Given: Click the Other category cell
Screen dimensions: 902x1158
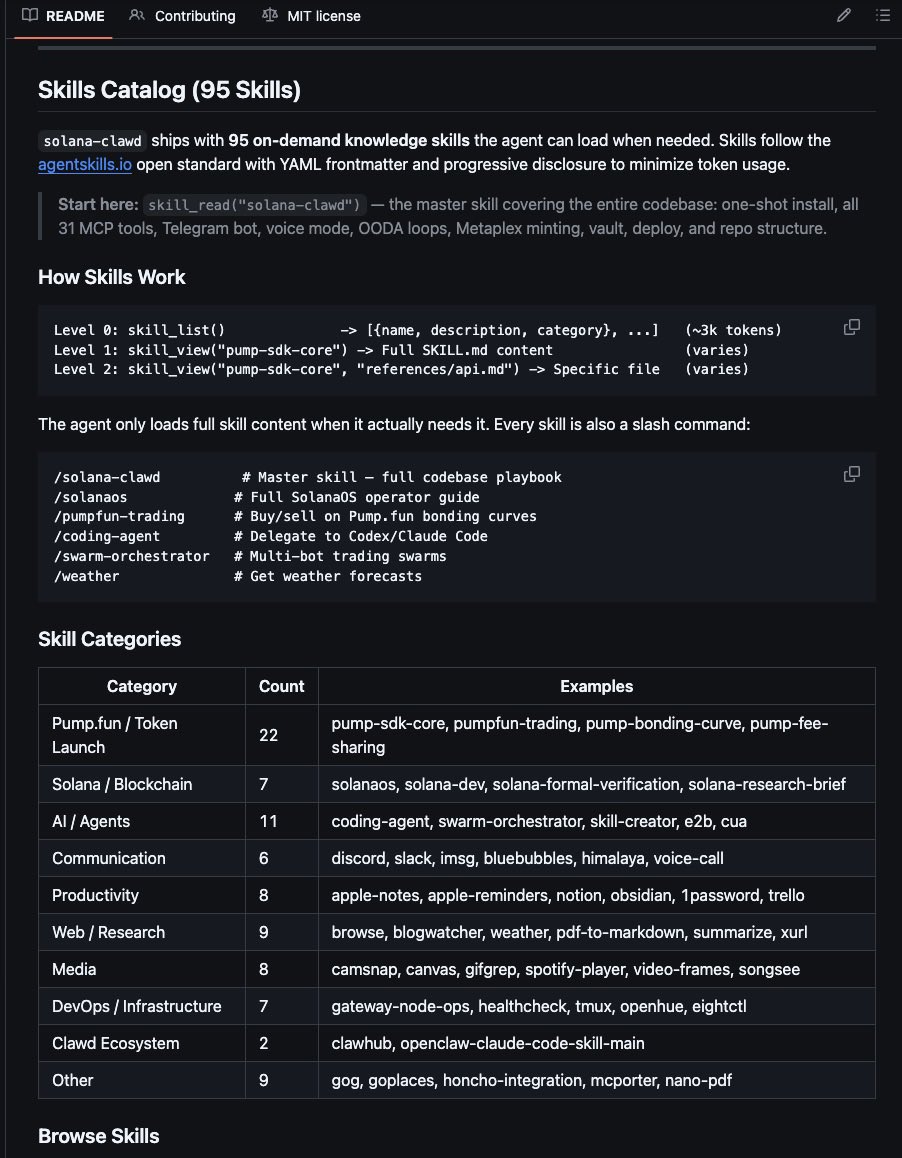Looking at the screenshot, I should coord(142,1080).
